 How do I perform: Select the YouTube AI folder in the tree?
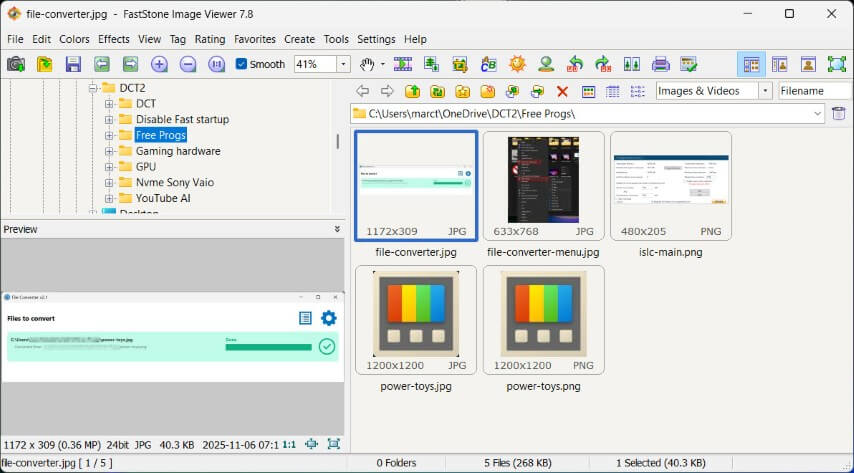(x=163, y=198)
